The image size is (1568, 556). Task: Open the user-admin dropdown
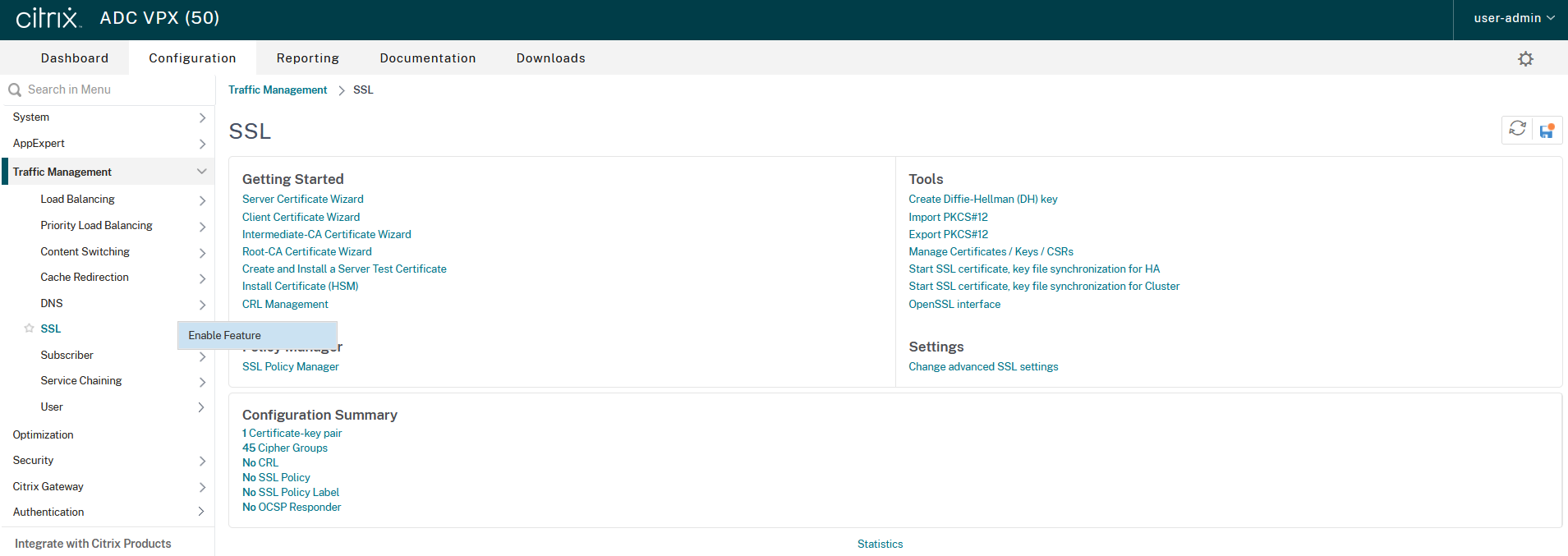(x=1514, y=18)
